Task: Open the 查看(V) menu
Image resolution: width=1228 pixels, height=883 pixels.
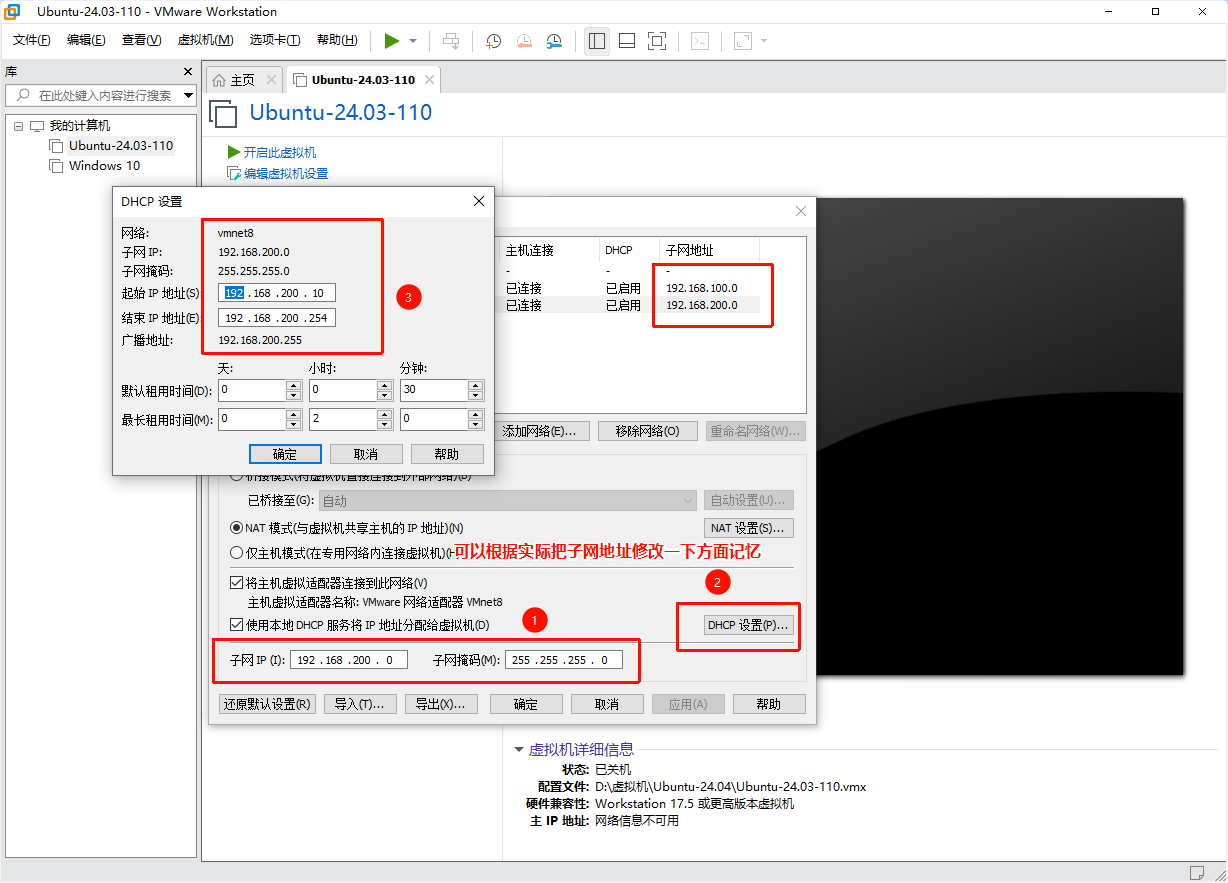Action: (x=141, y=40)
